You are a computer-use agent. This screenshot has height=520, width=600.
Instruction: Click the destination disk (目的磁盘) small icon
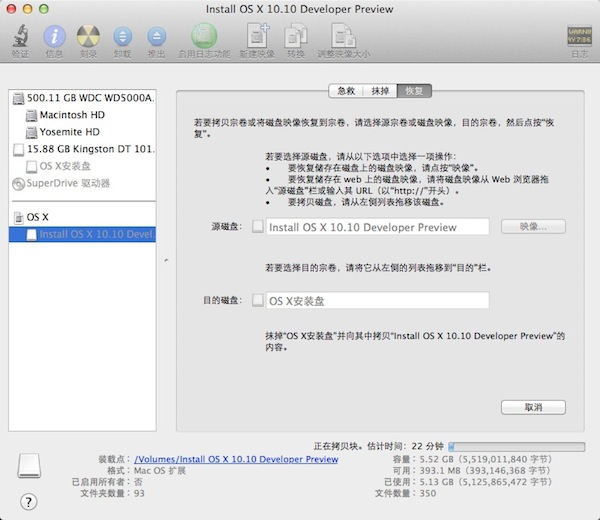(x=258, y=300)
